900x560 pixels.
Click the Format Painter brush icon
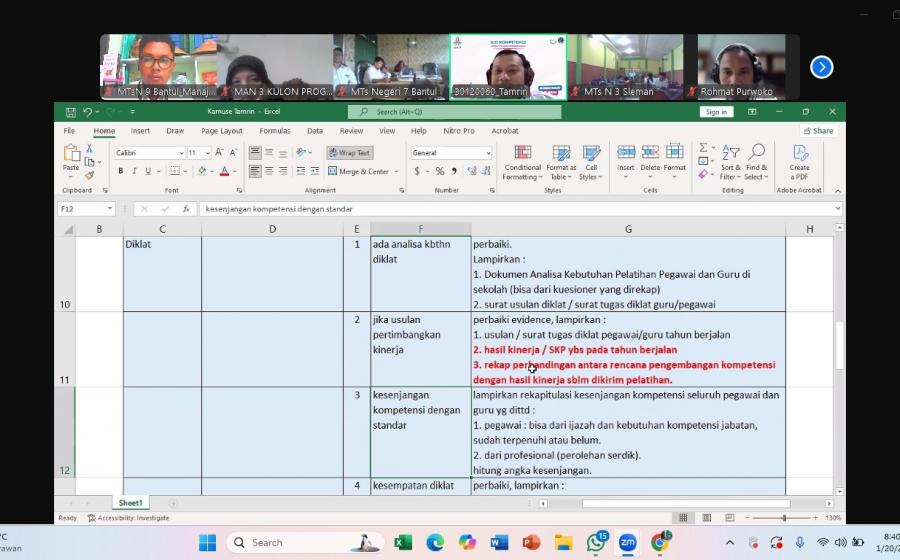[x=90, y=175]
